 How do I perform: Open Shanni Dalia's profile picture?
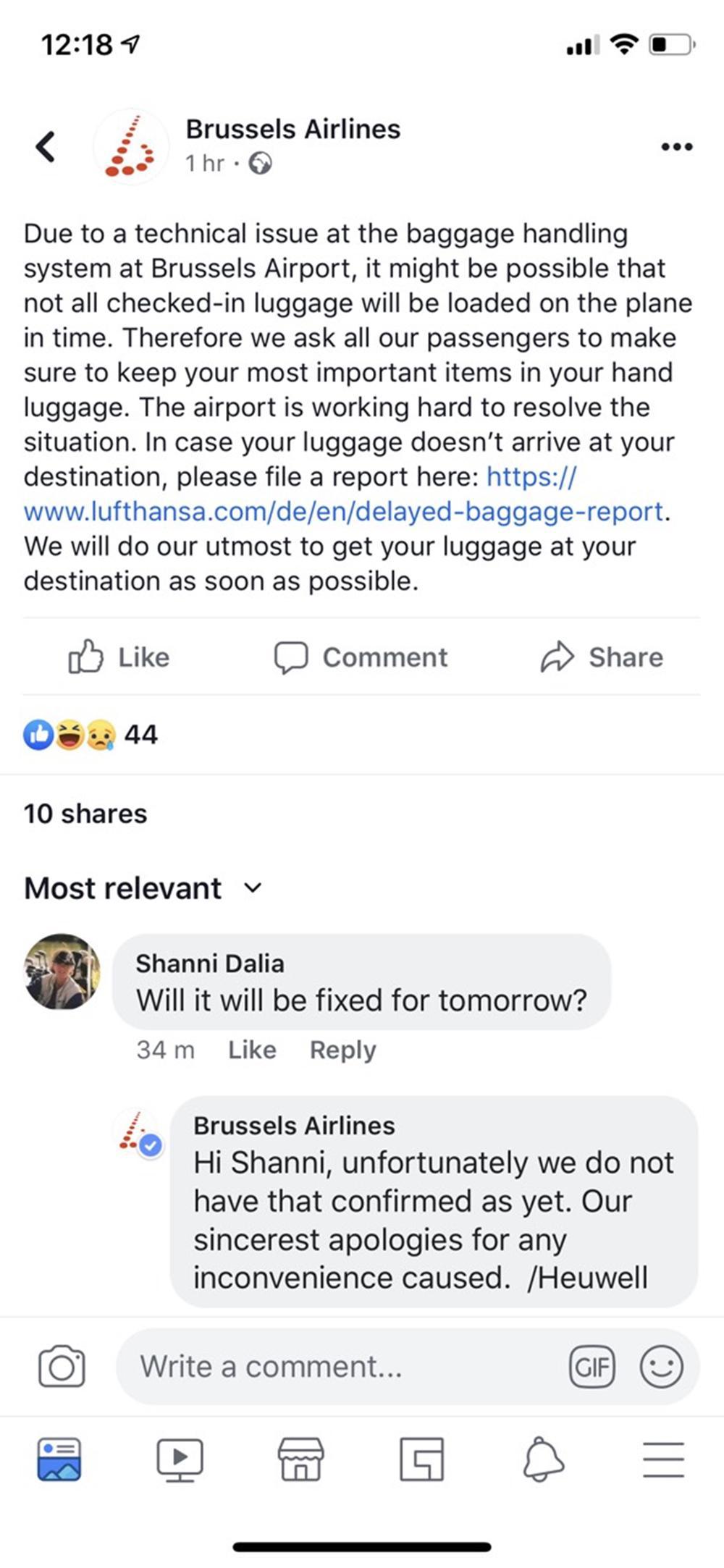62,971
